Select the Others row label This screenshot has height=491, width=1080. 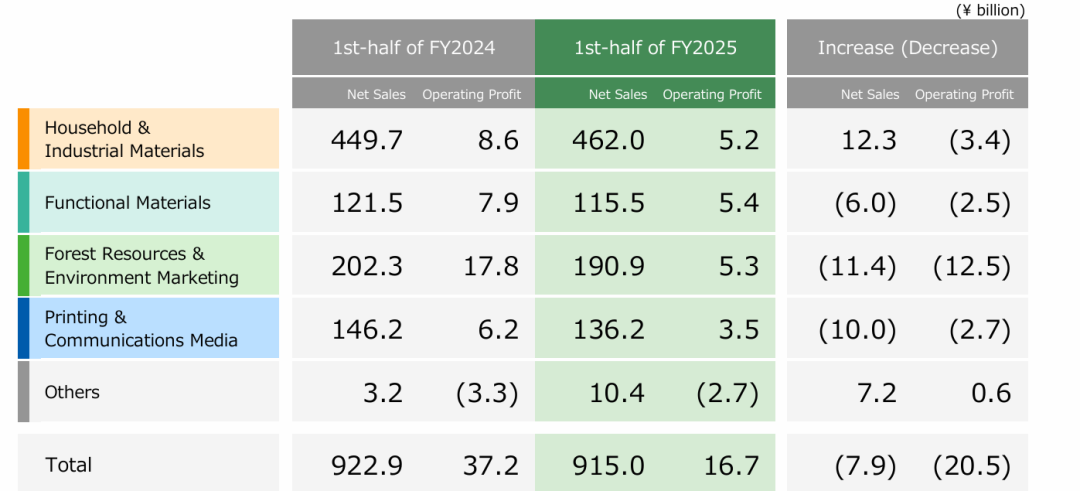click(72, 392)
